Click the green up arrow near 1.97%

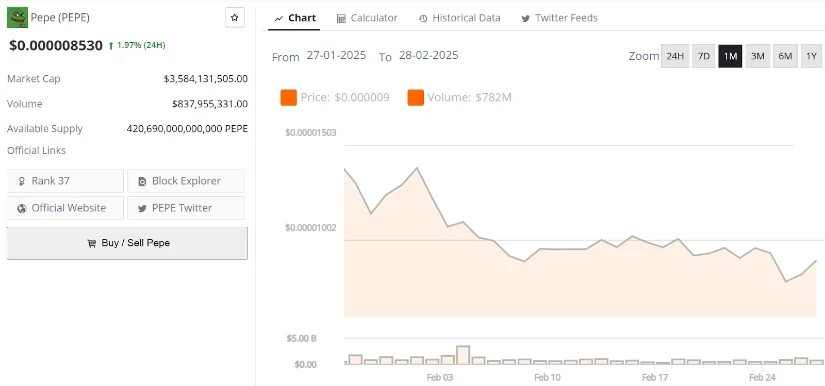coord(110,46)
